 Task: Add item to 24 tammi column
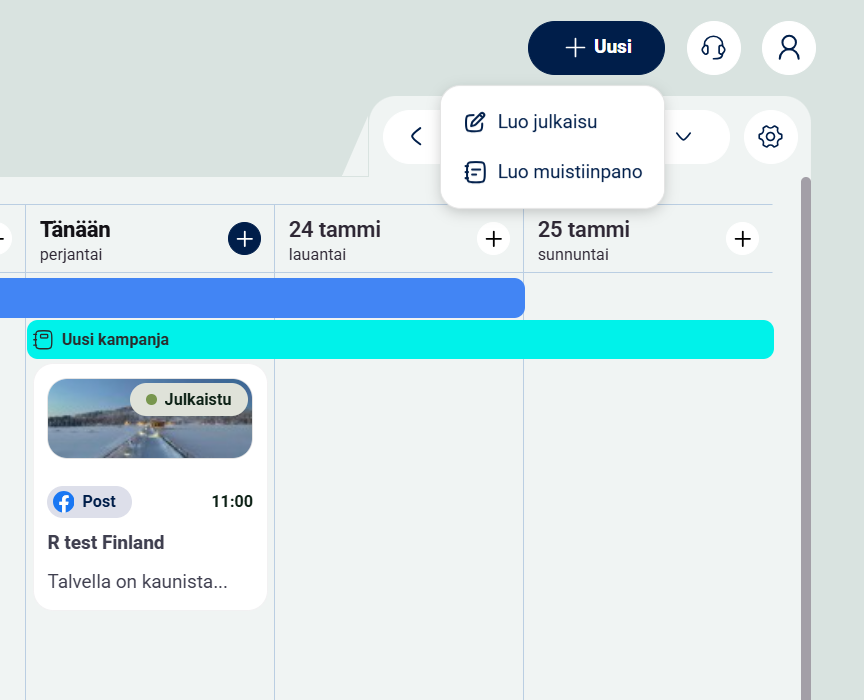493,239
